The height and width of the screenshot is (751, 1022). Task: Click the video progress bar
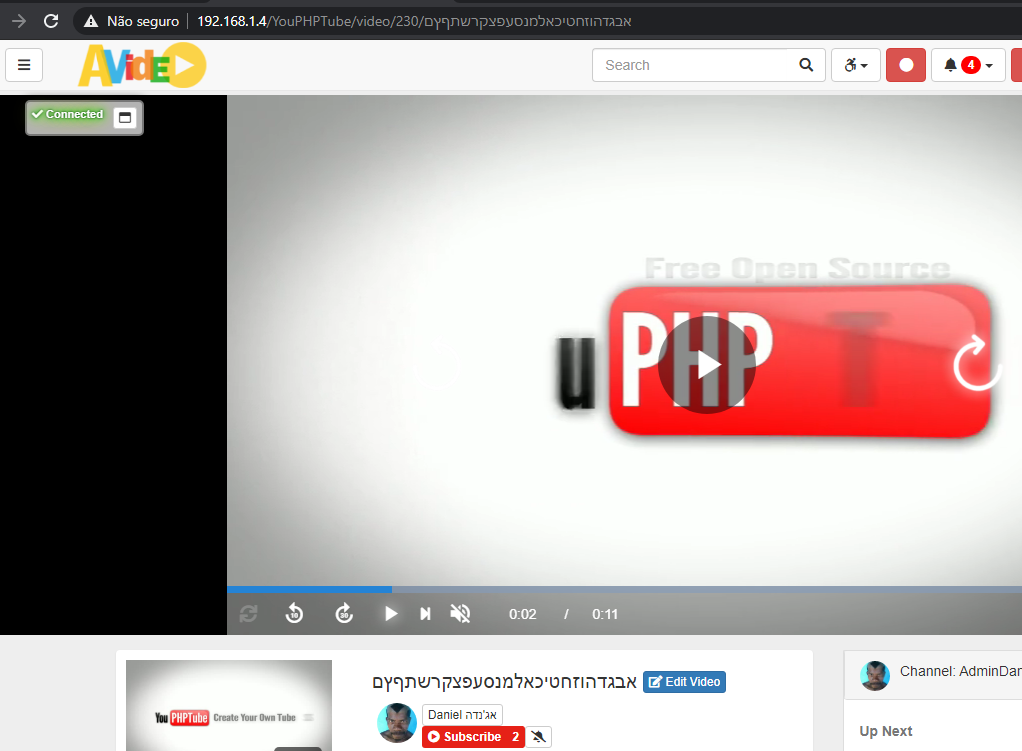point(624,589)
